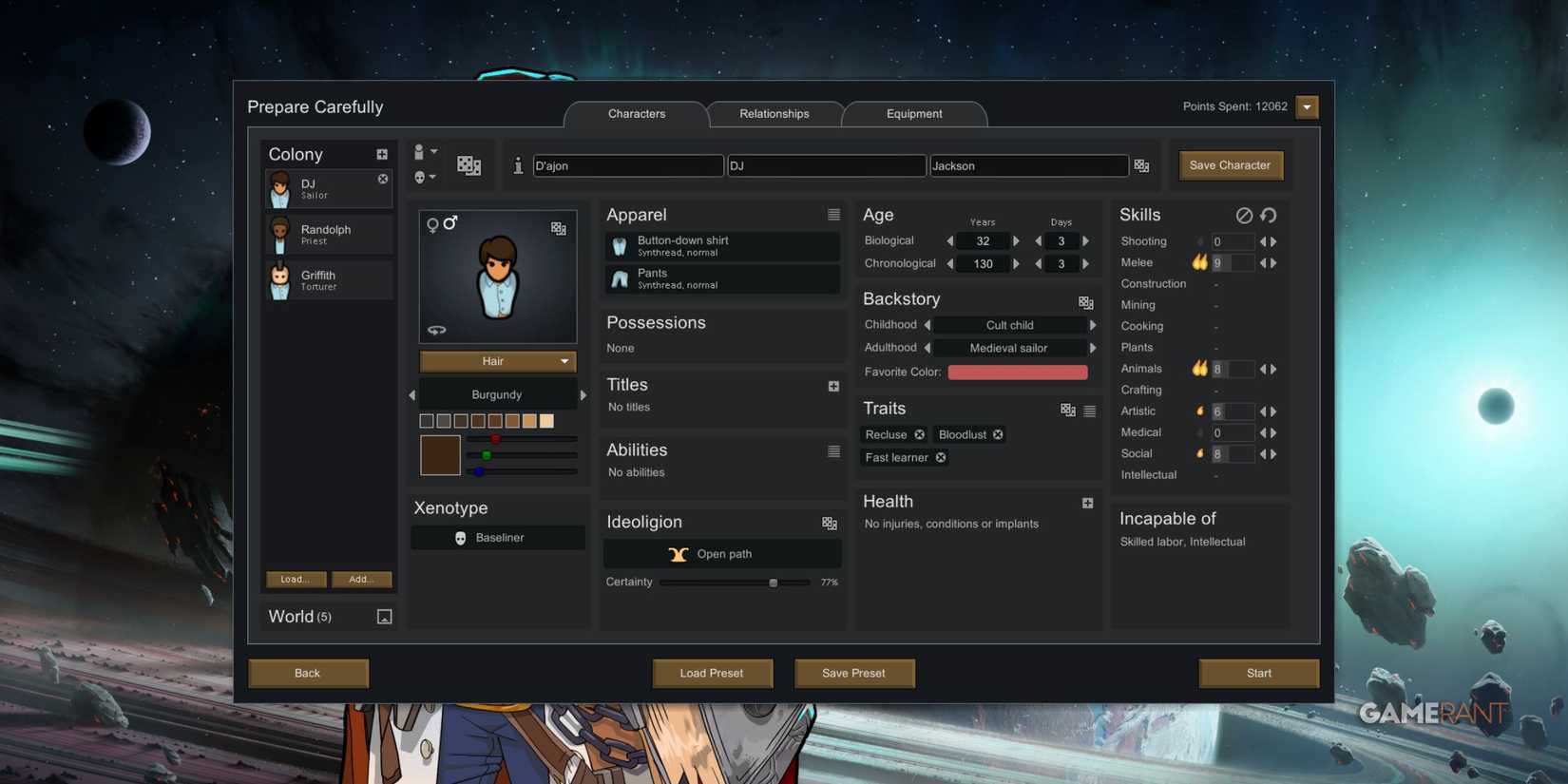1568x784 pixels.
Task: Decrease the Social skill level
Action: click(x=1263, y=454)
